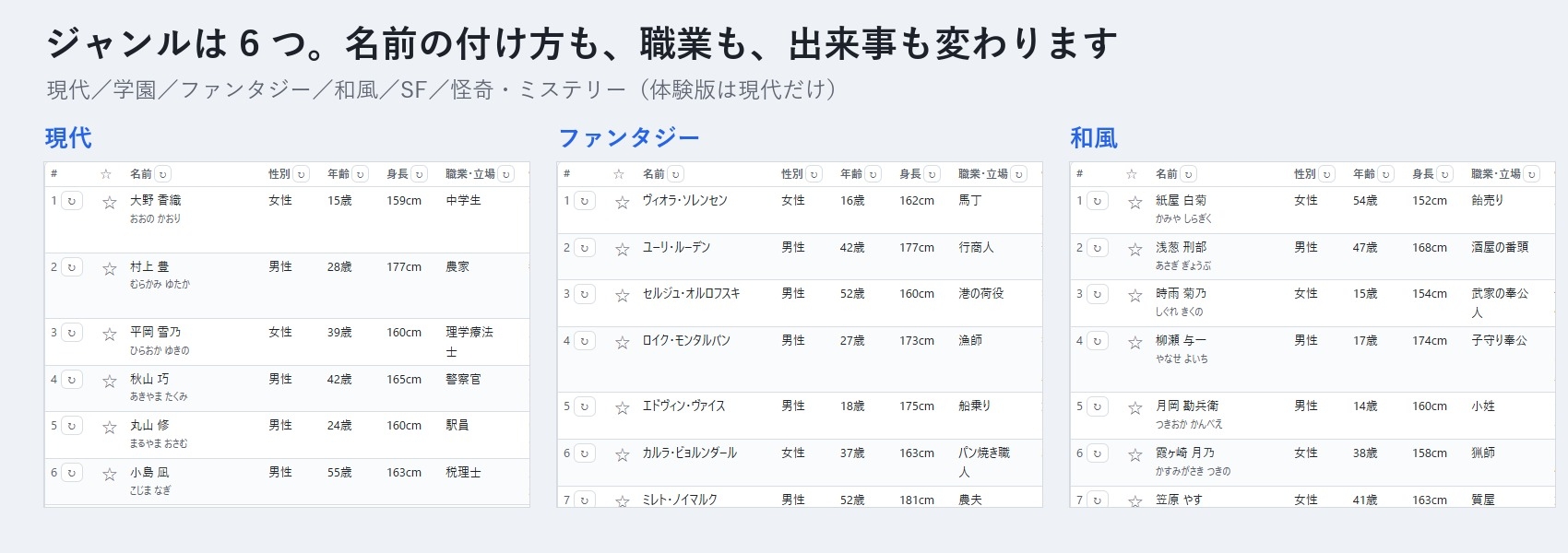Screen dimensions: 1568x553
Task: Click the 港の荷役 occupation cell
Action: coord(981,293)
